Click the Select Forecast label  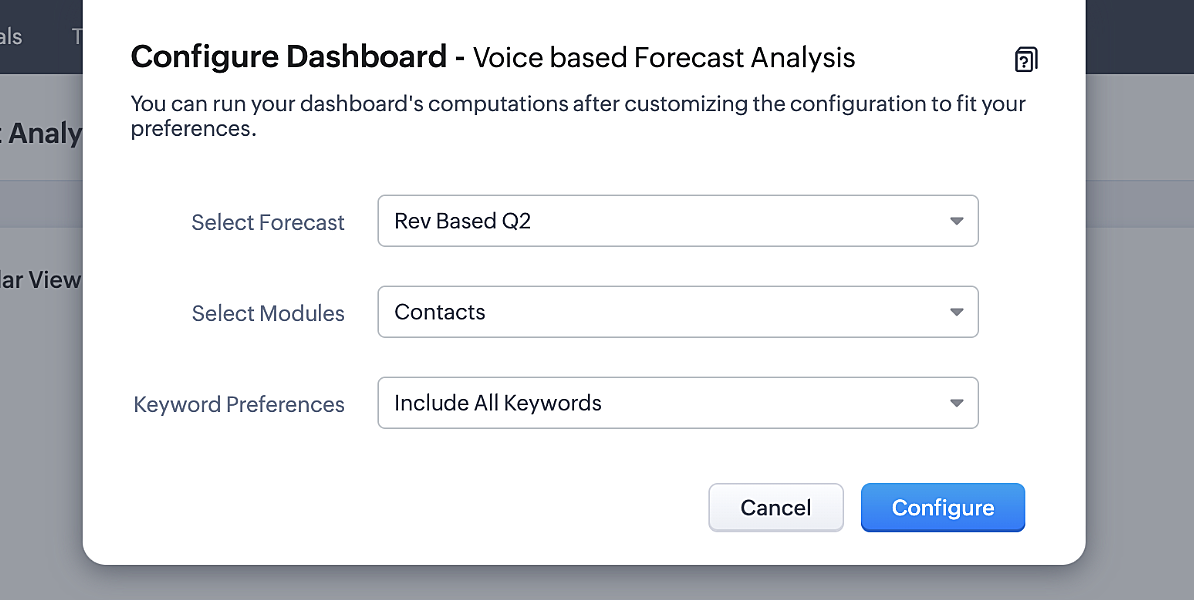(x=268, y=222)
